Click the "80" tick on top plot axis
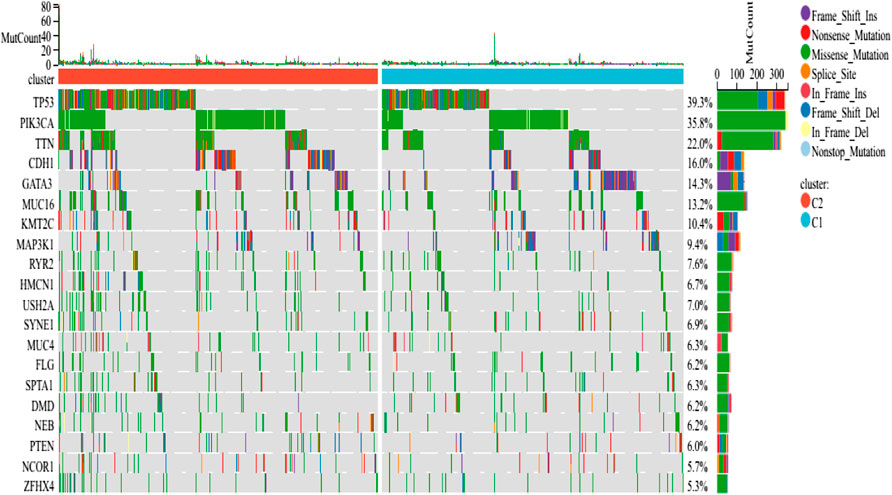Viewport: 892px width, 495px height. (x=46, y=7)
